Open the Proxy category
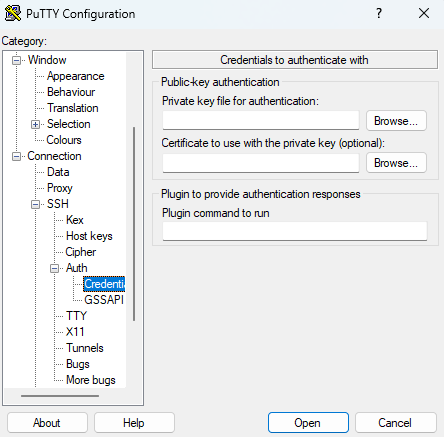444x437 pixels. click(x=60, y=188)
